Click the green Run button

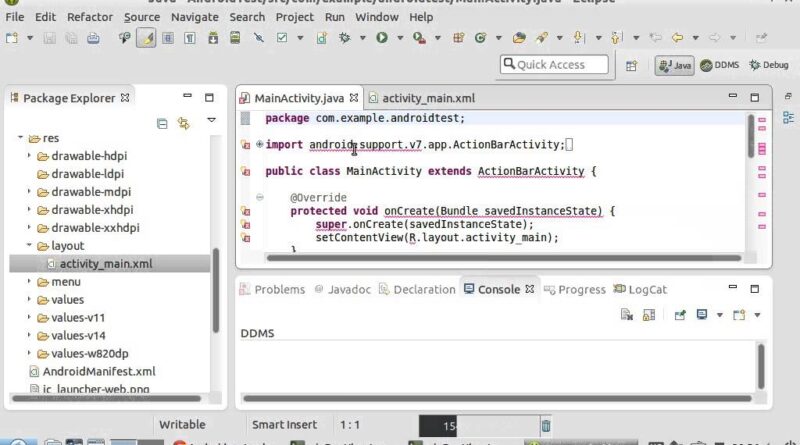click(x=382, y=38)
